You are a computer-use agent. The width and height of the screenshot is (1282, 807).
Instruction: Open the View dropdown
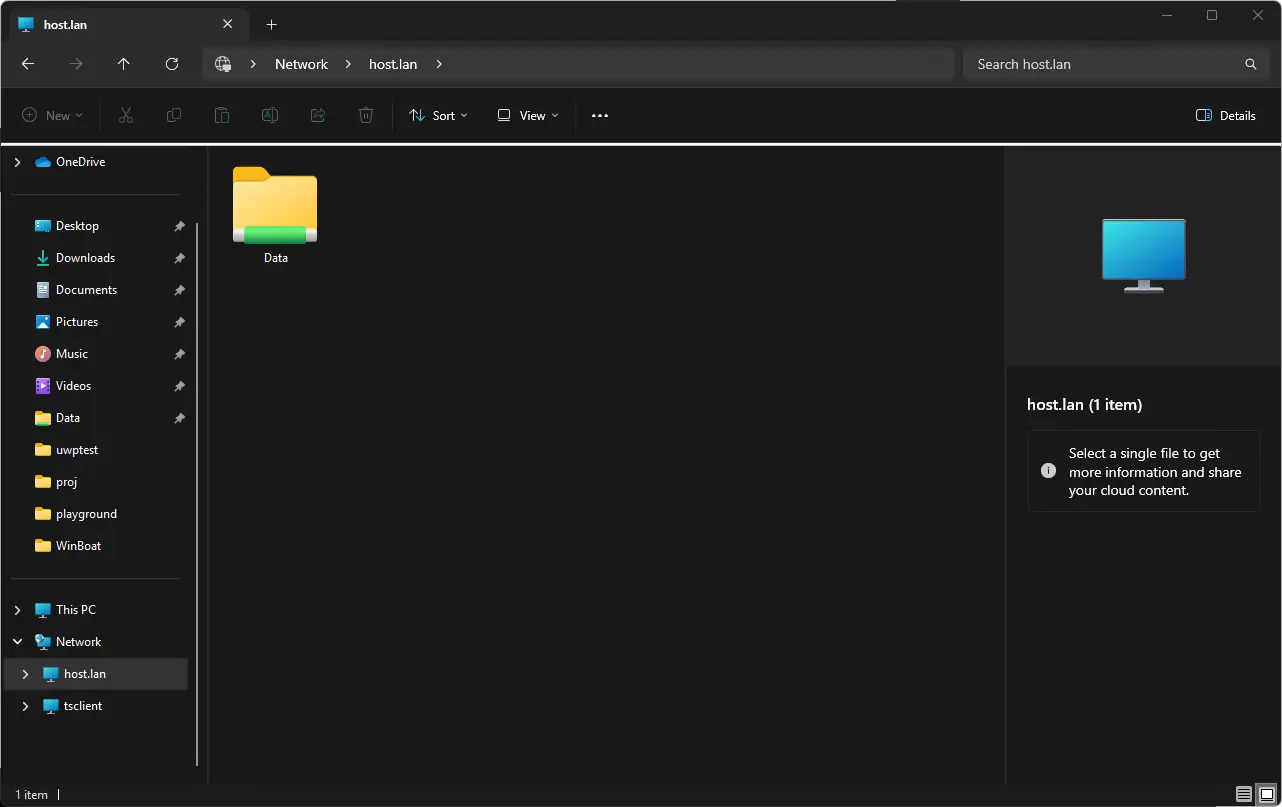tap(527, 115)
